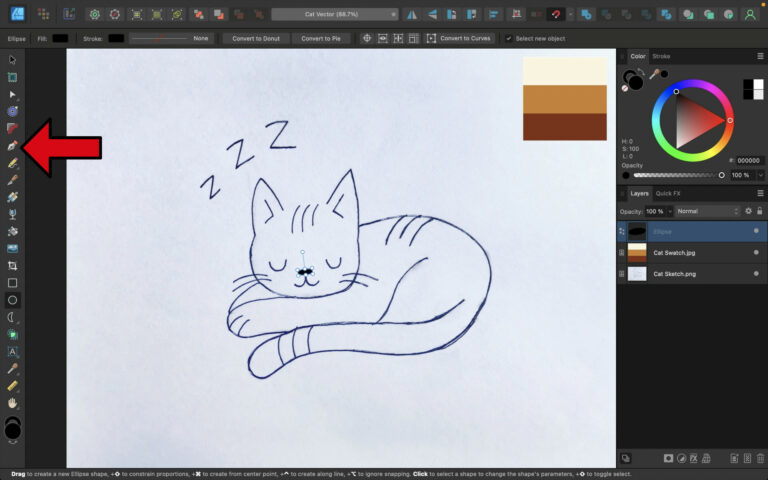The image size is (768, 480).
Task: Toggle the layer lock icon
Action: tap(760, 211)
